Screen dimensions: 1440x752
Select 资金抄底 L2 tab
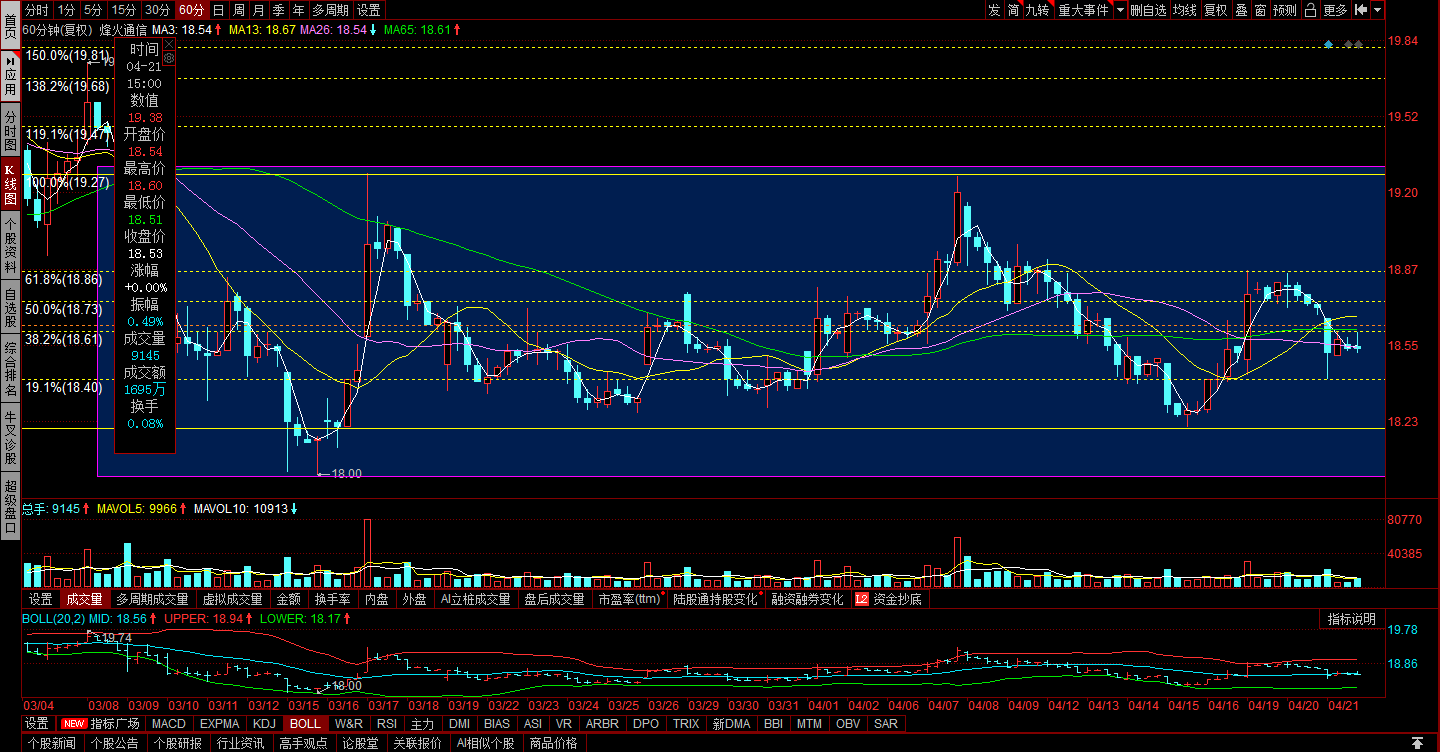(889, 600)
